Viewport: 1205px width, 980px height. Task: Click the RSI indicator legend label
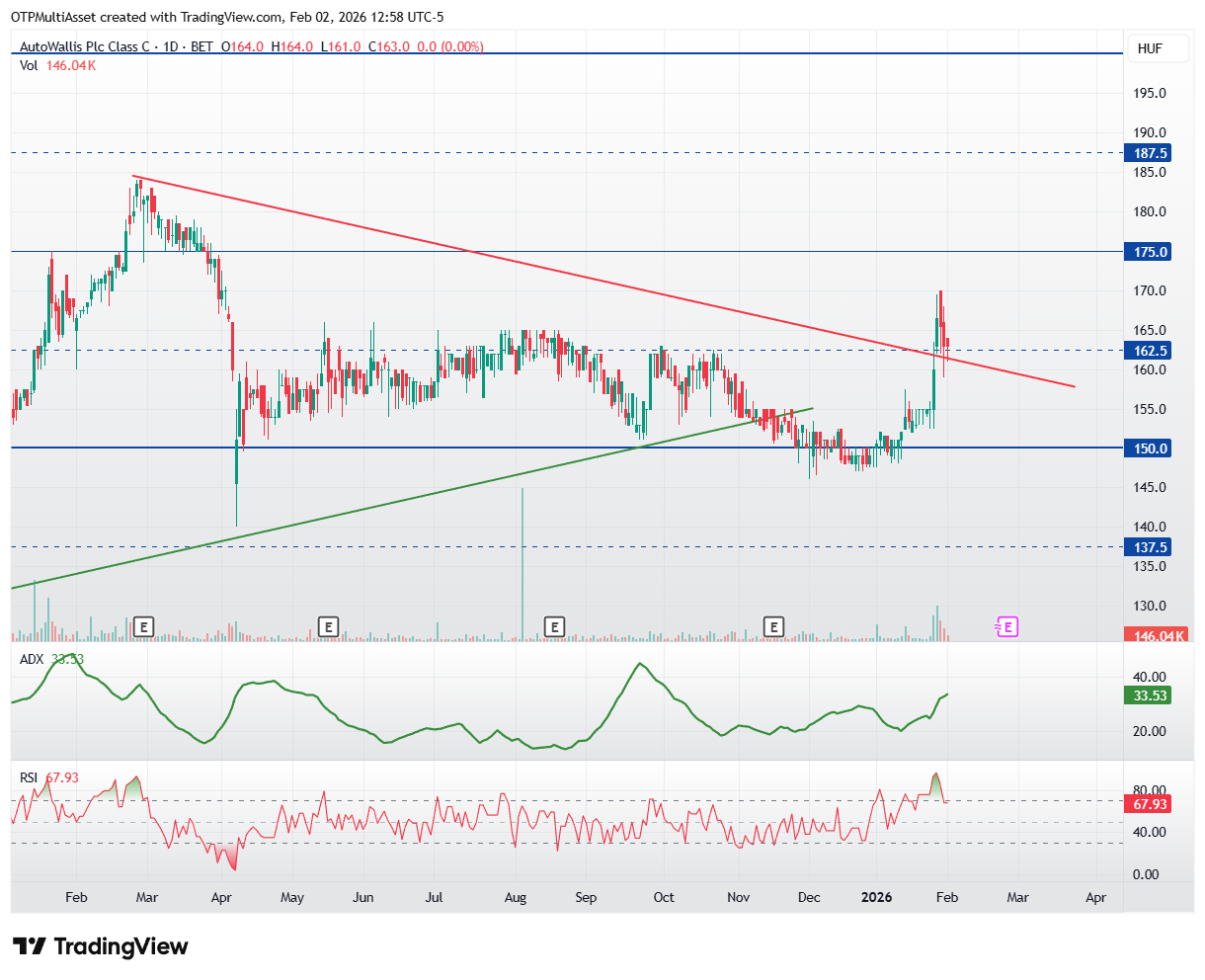tap(30, 777)
